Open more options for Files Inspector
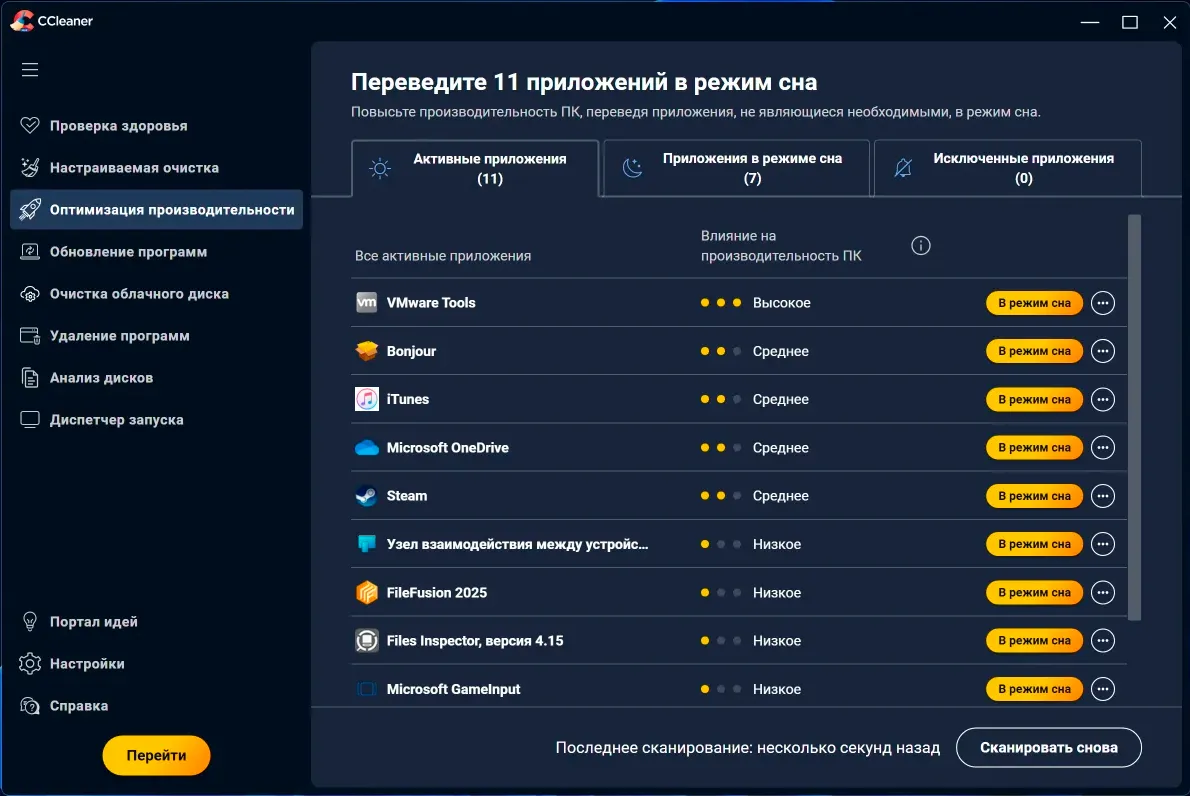The height and width of the screenshot is (796, 1190). click(1103, 640)
